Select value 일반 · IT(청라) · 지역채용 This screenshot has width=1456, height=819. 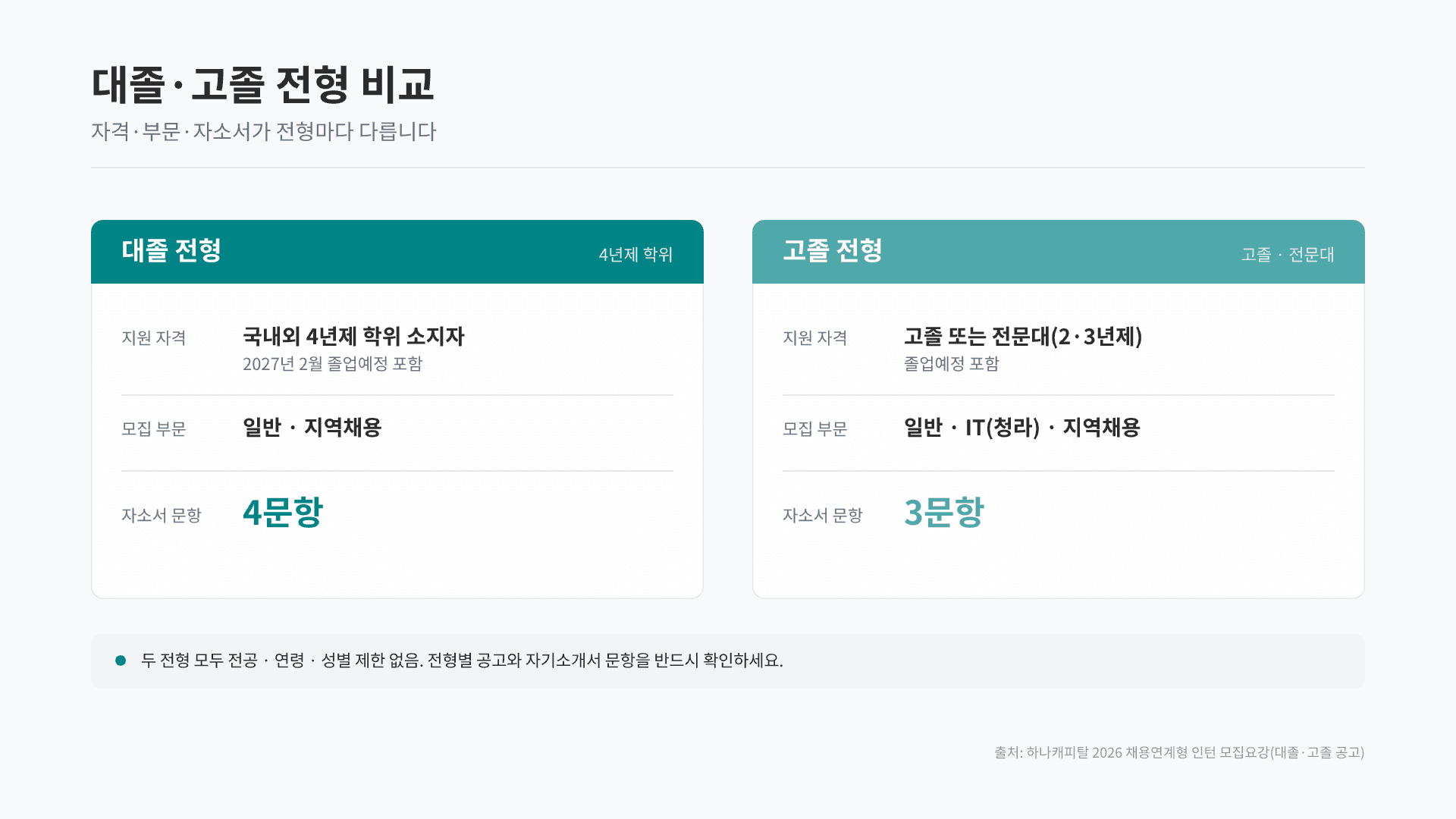pyautogui.click(x=1022, y=428)
